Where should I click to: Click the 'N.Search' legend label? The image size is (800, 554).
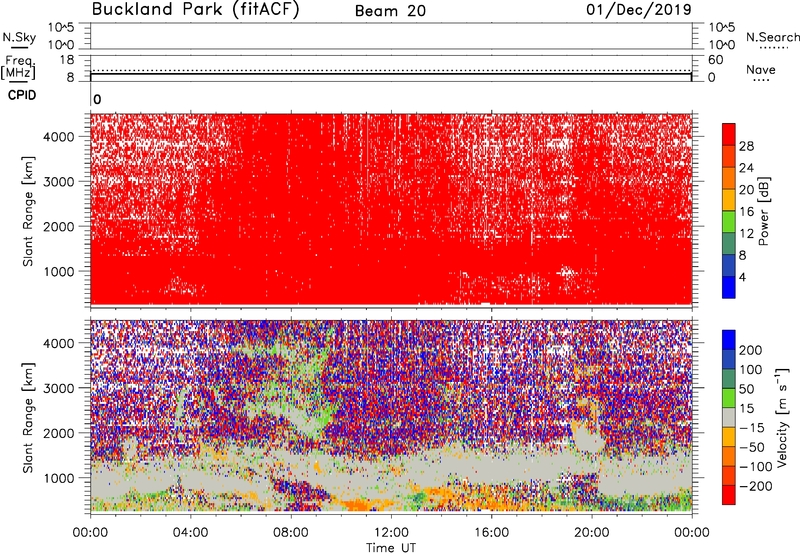(772, 37)
